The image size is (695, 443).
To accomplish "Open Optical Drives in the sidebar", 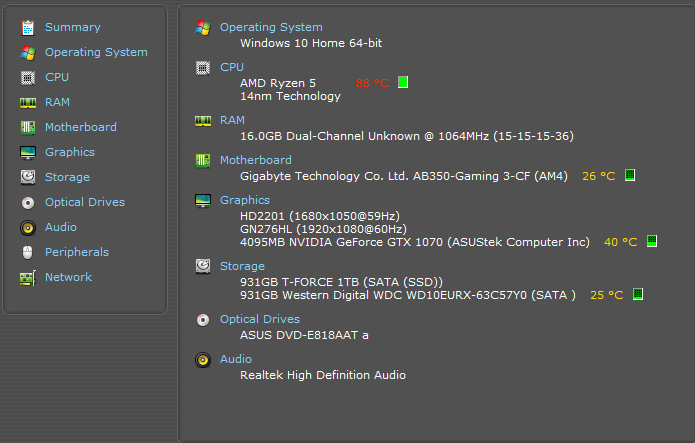I will 85,202.
